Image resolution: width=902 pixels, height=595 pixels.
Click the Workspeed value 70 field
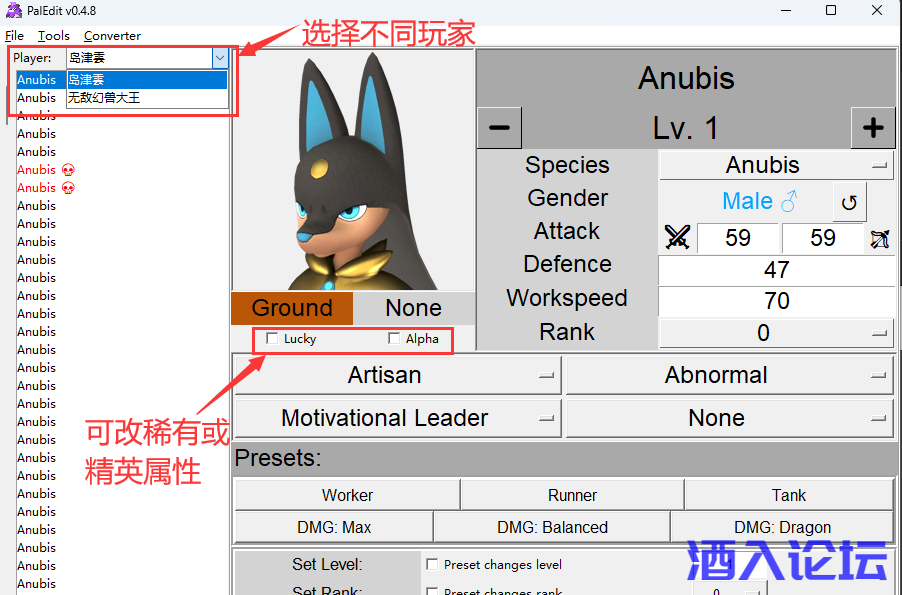click(x=777, y=301)
